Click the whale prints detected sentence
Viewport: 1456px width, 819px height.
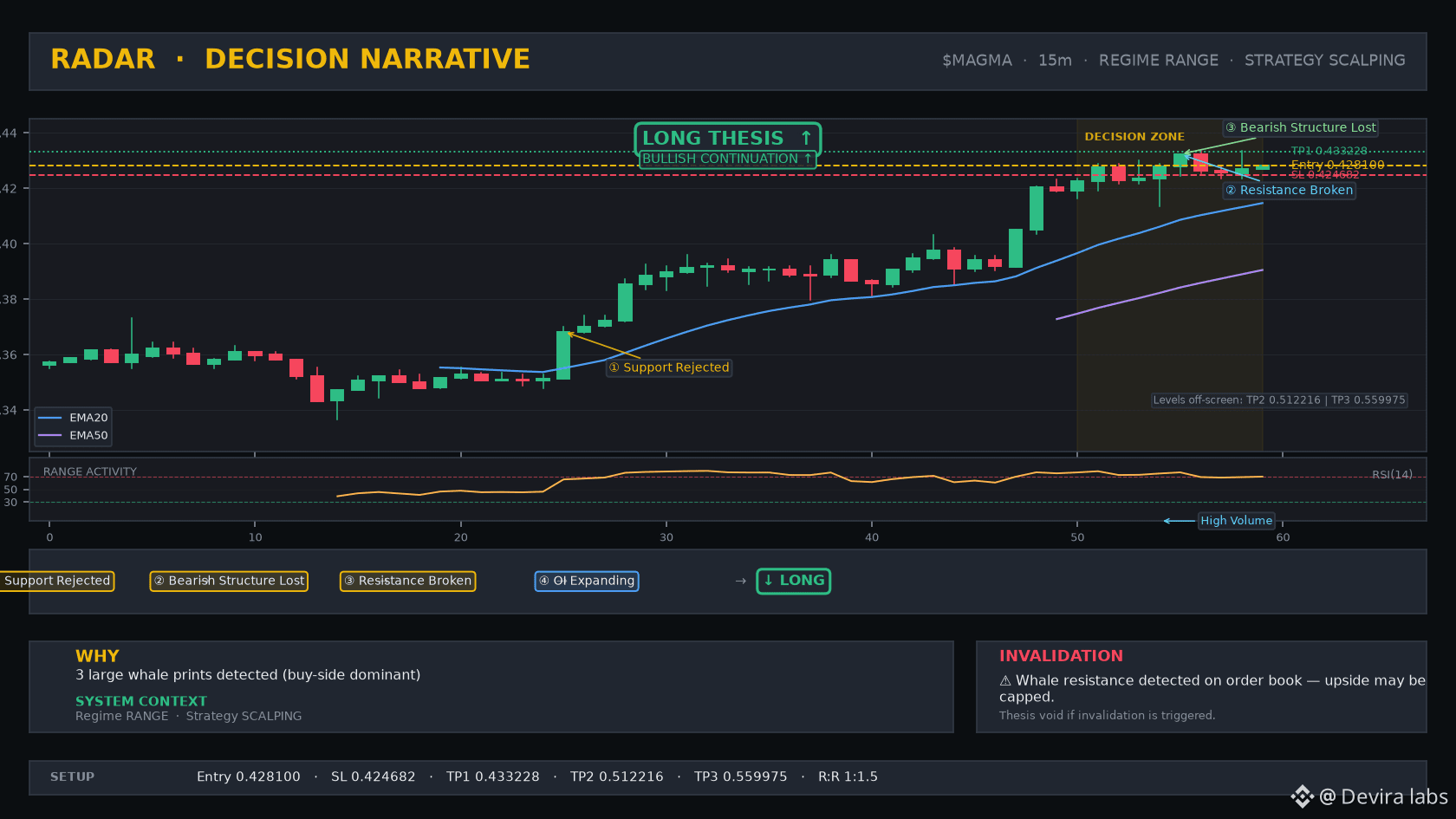(248, 675)
